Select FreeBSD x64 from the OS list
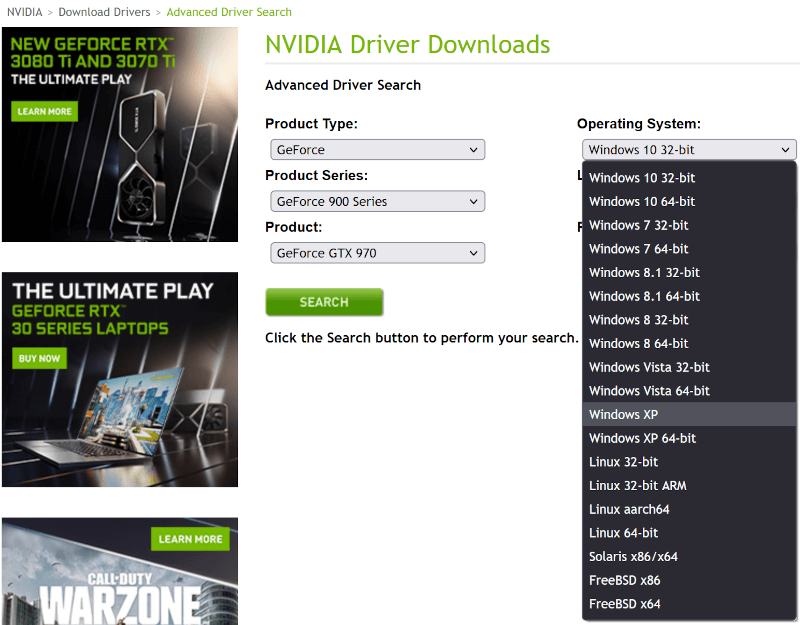The width and height of the screenshot is (800, 625). click(623, 604)
